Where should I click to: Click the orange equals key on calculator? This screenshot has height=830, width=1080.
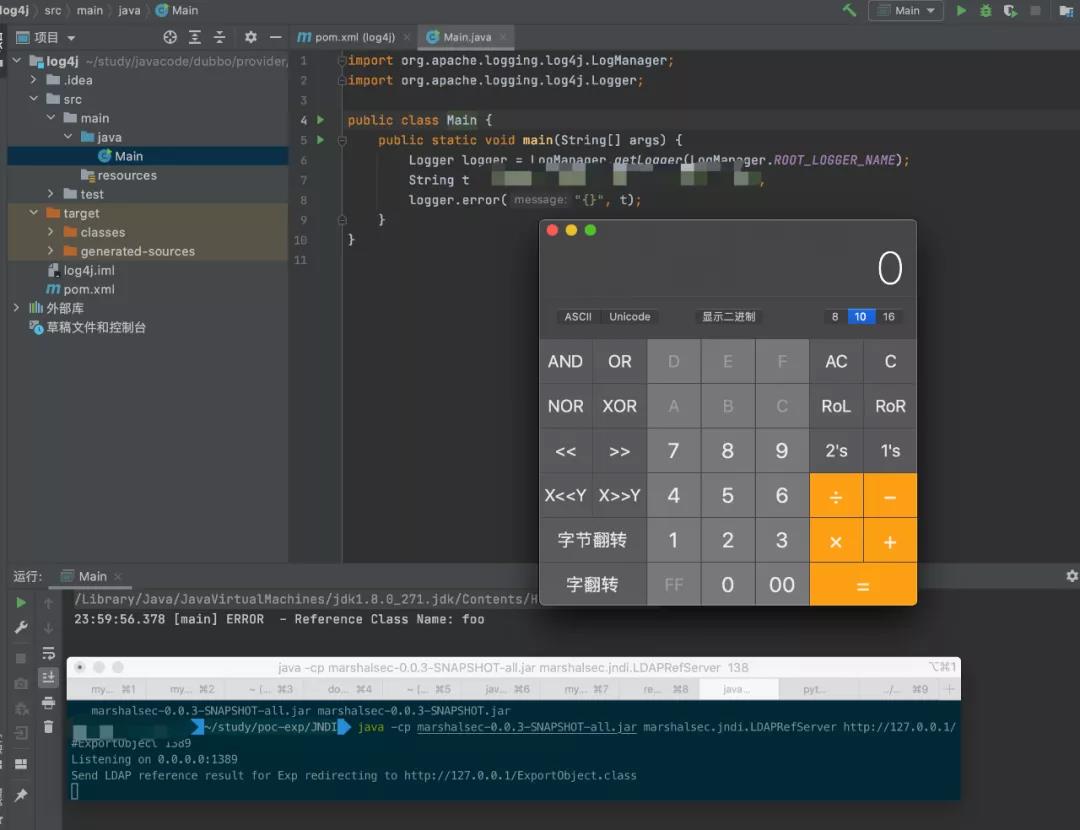tap(863, 585)
